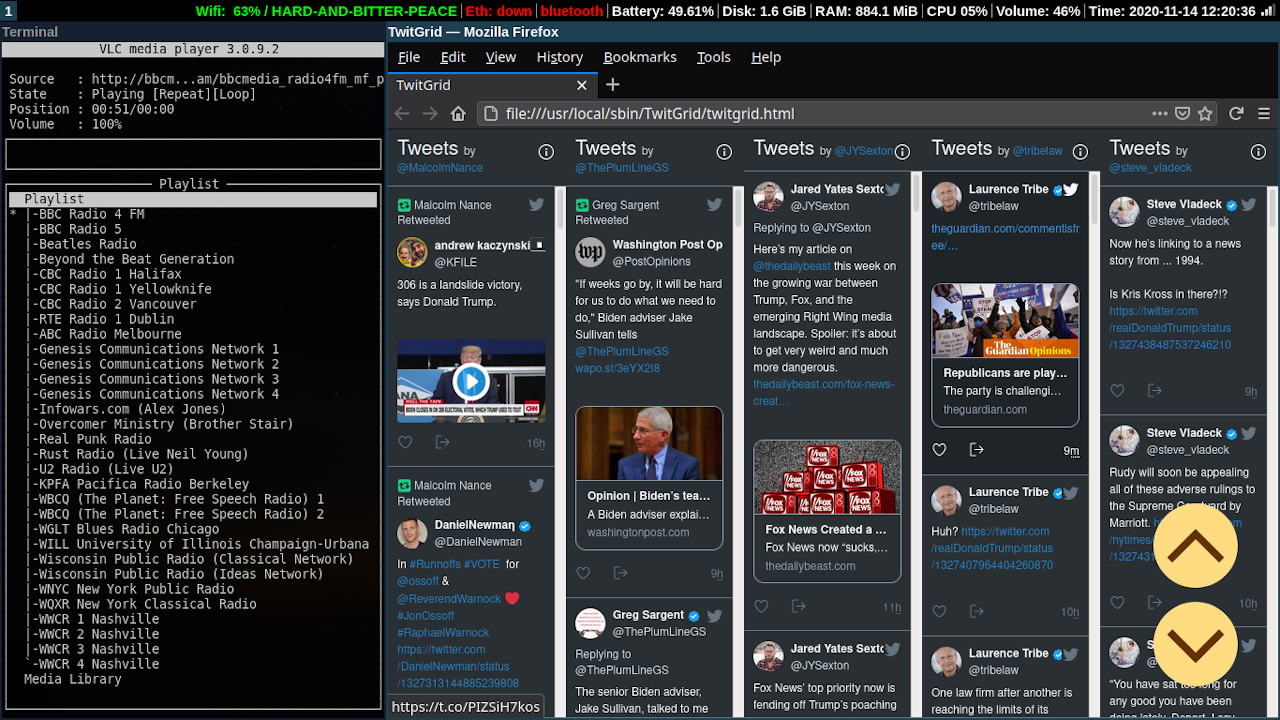Play the Trump CNN video
This screenshot has height=720, width=1280.
pyautogui.click(x=471, y=381)
